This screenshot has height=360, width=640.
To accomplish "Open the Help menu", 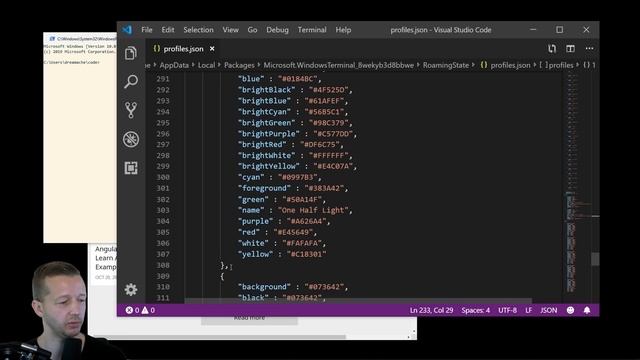I will click(343, 30).
